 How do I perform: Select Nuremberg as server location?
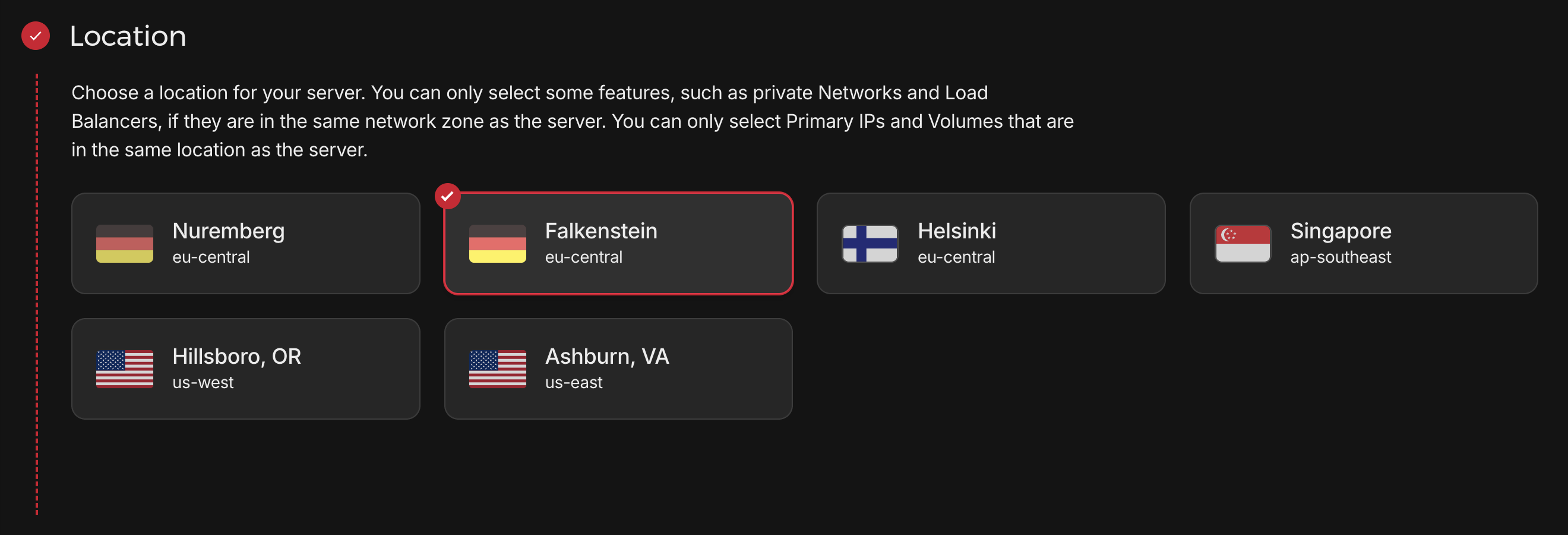[x=246, y=244]
